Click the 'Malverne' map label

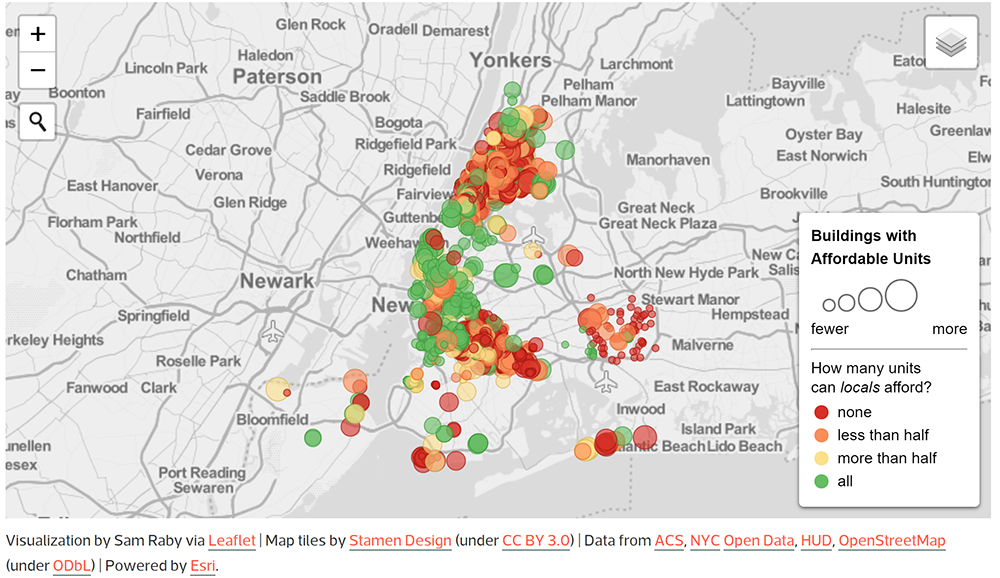coord(702,345)
